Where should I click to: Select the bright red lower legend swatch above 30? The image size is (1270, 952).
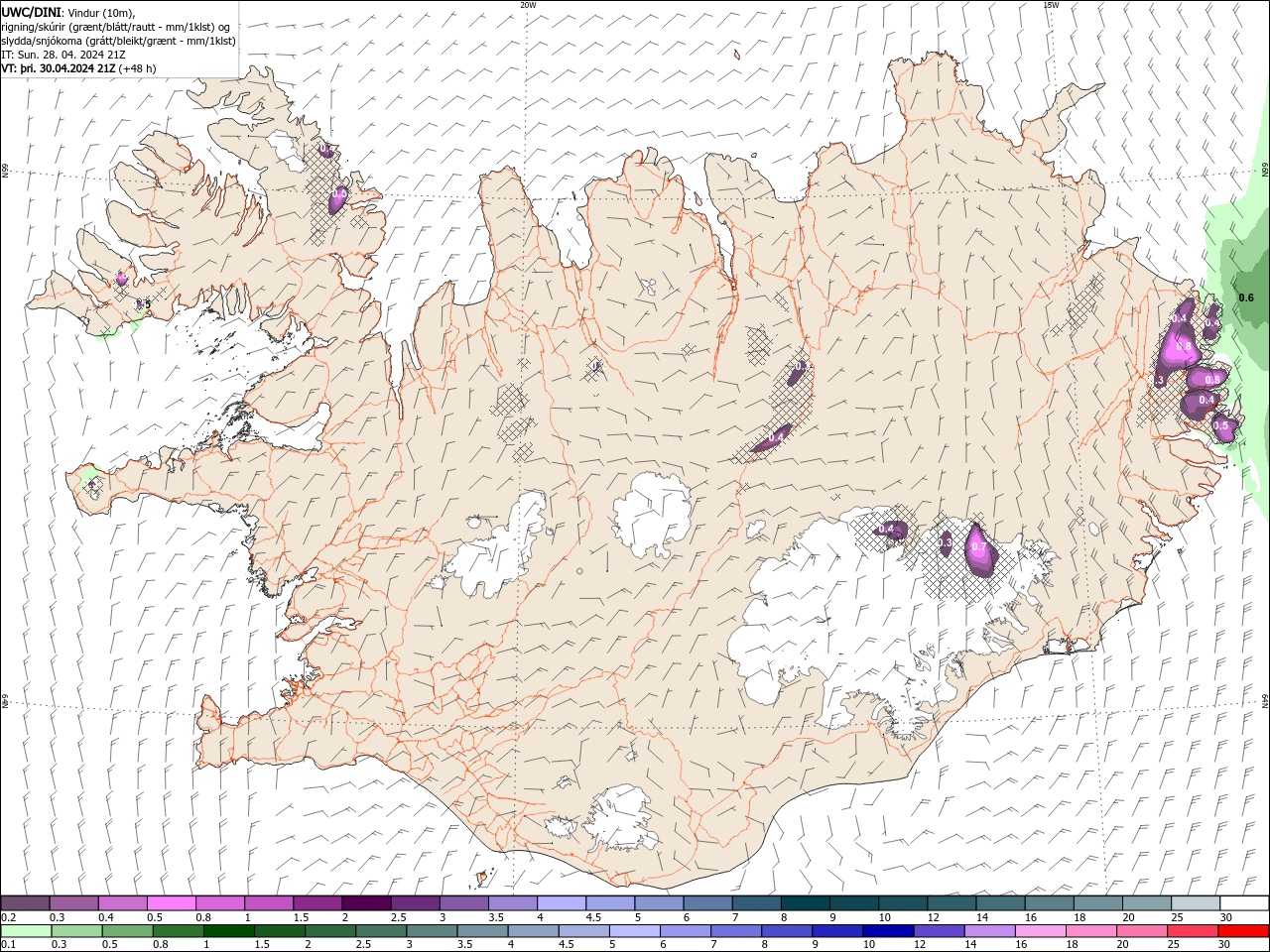pyautogui.click(x=1243, y=931)
